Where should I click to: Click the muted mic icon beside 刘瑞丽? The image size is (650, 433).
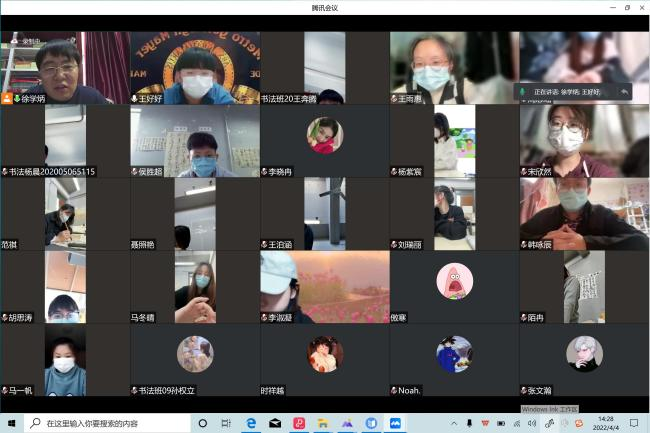(x=394, y=244)
